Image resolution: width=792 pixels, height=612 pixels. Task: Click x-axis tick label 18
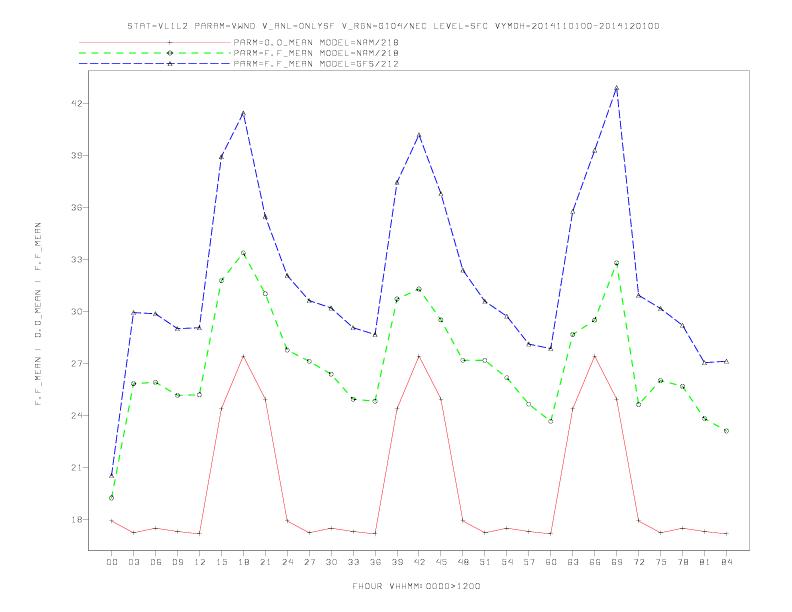click(x=243, y=562)
